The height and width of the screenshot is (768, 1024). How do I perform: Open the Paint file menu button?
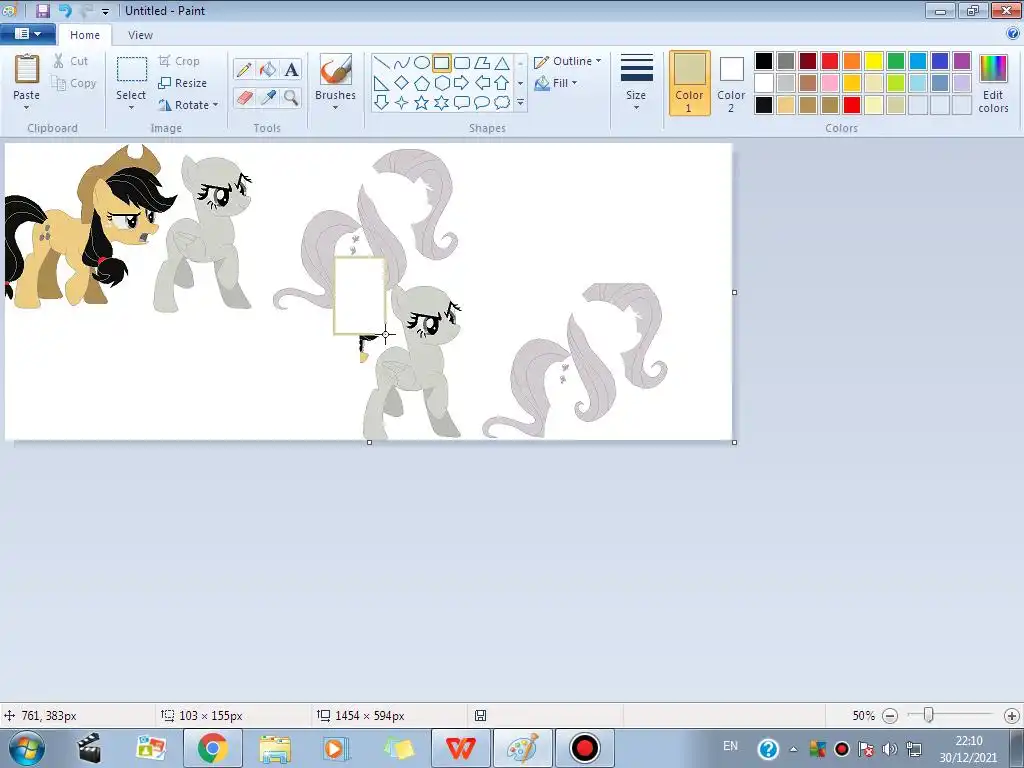click(27, 34)
